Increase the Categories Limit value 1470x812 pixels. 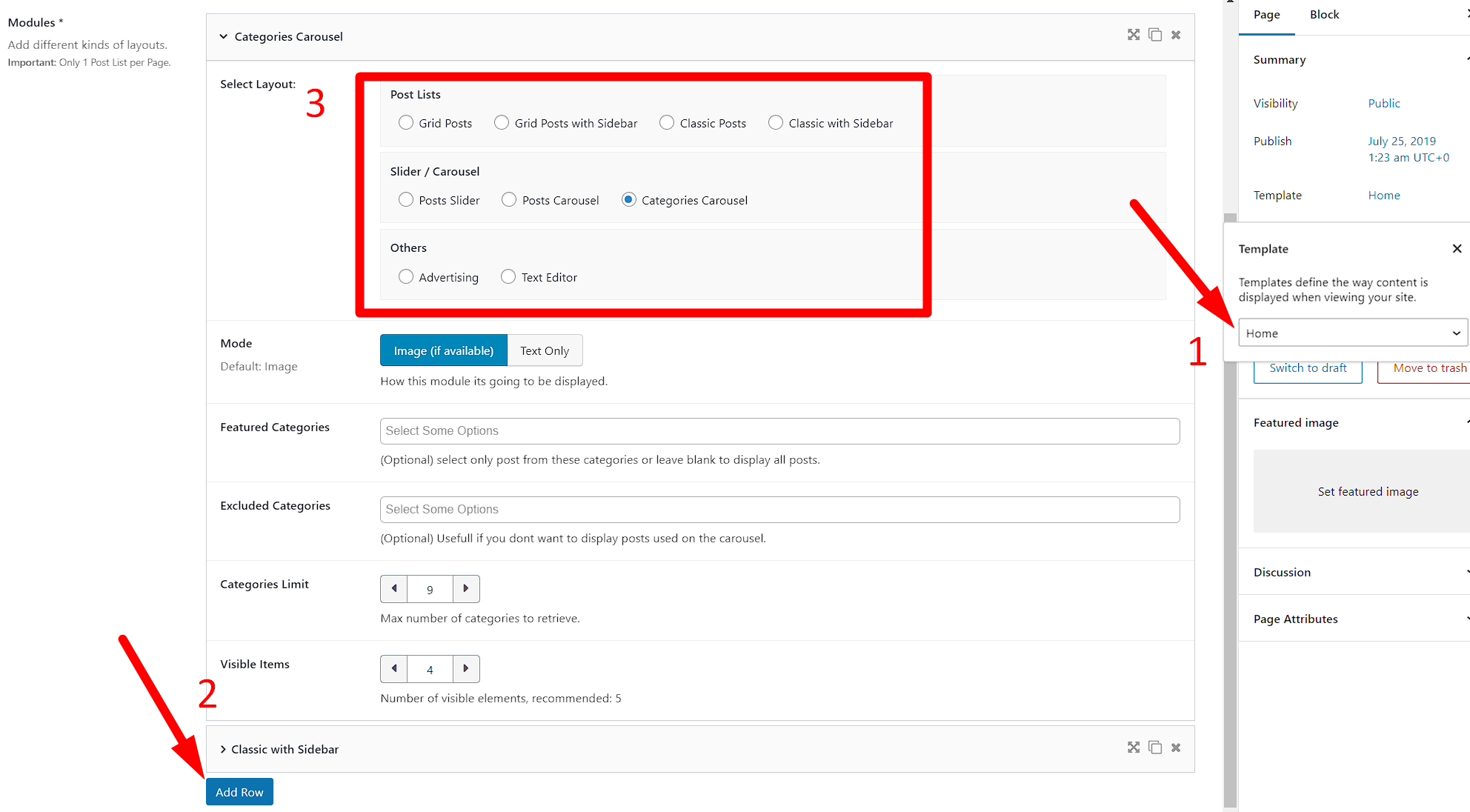466,589
